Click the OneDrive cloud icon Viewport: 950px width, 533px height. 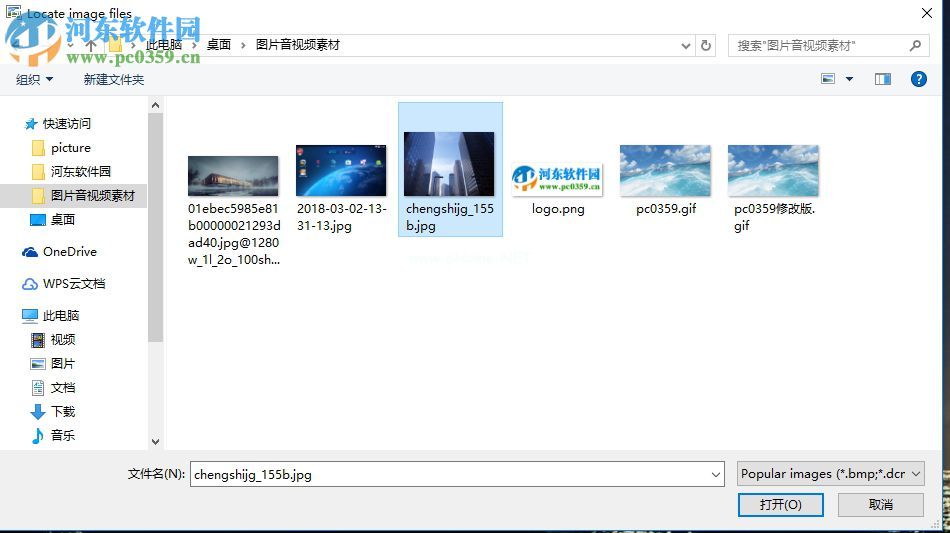tap(30, 252)
